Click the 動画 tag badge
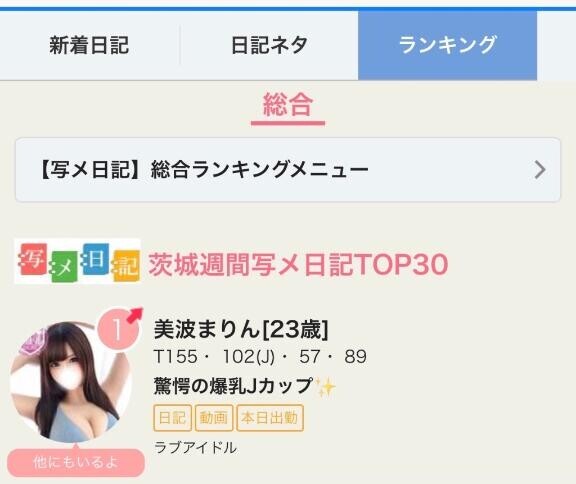Image resolution: width=576 pixels, height=484 pixels. point(214,418)
